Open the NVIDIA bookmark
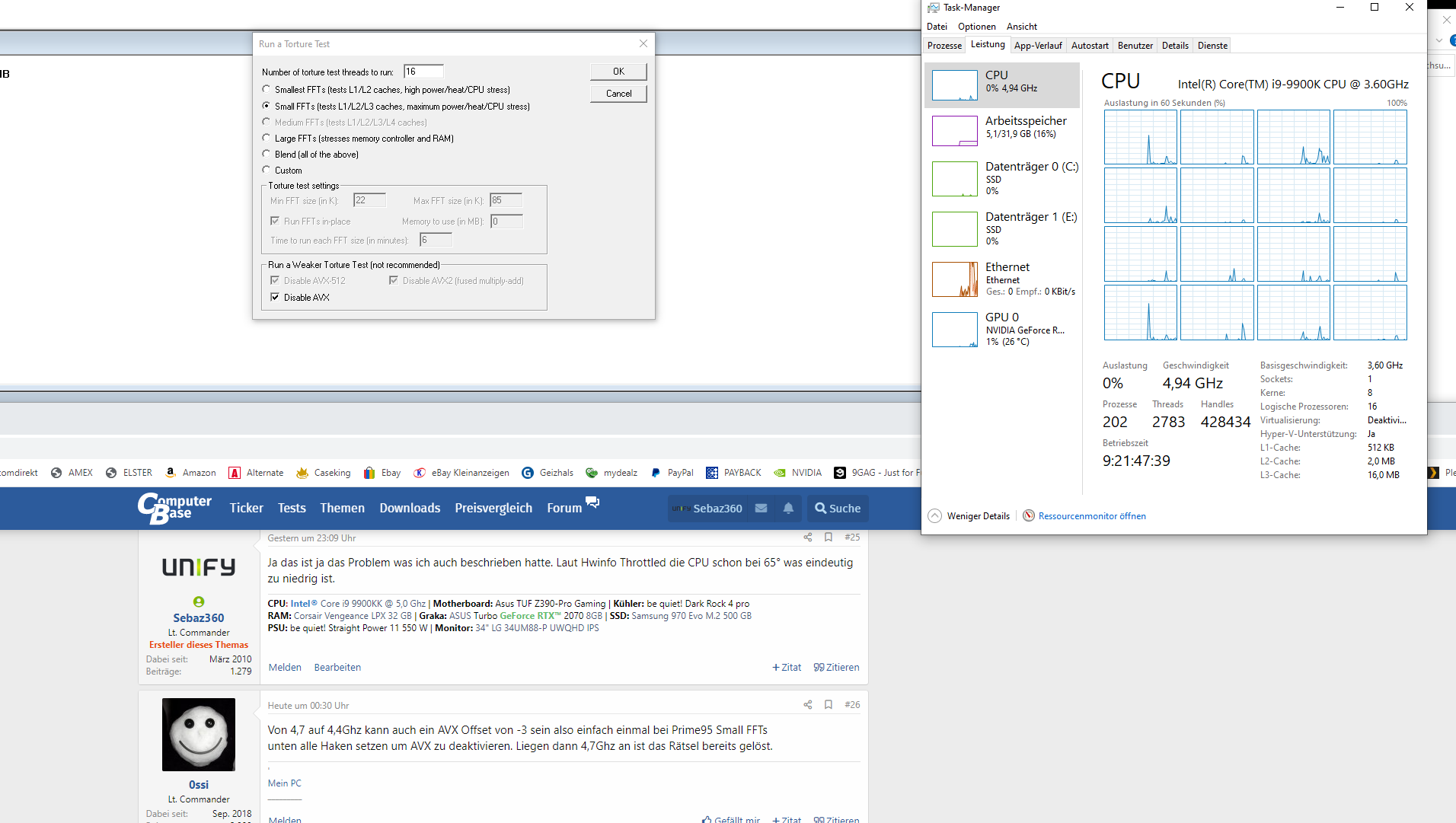The height and width of the screenshot is (823, 1456). pyautogui.click(x=798, y=473)
